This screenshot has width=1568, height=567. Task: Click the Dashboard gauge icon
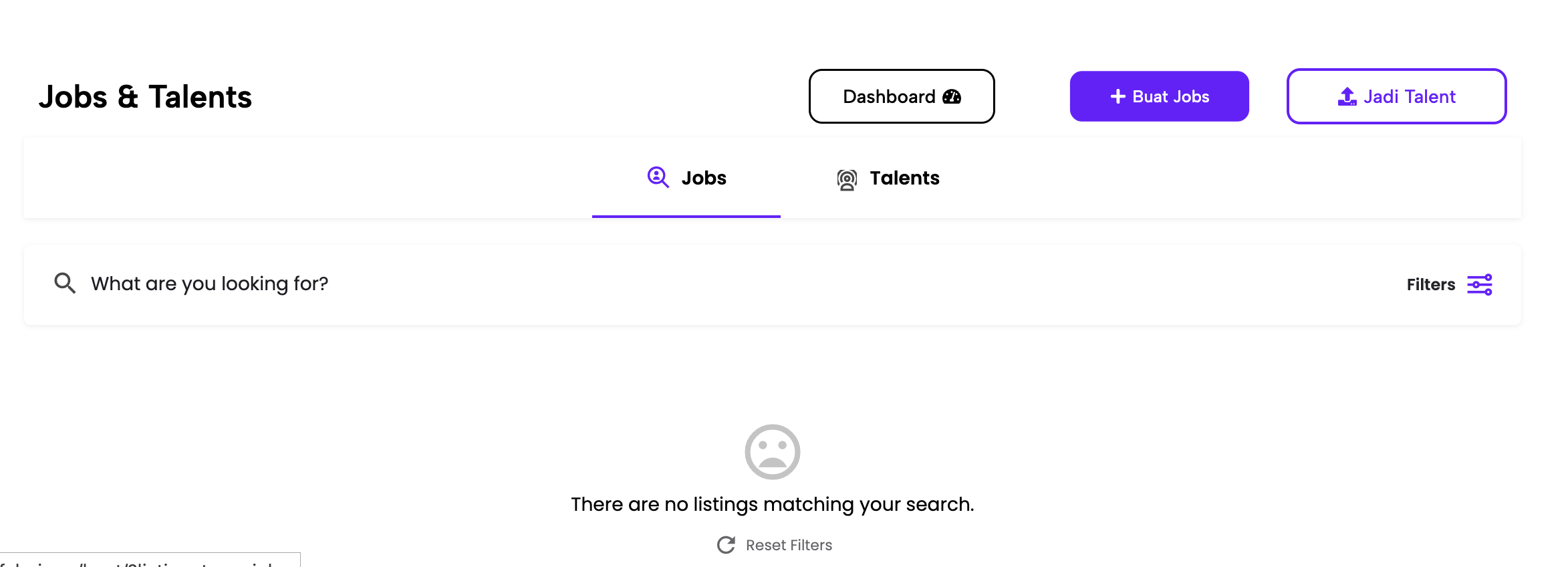pyautogui.click(x=952, y=97)
